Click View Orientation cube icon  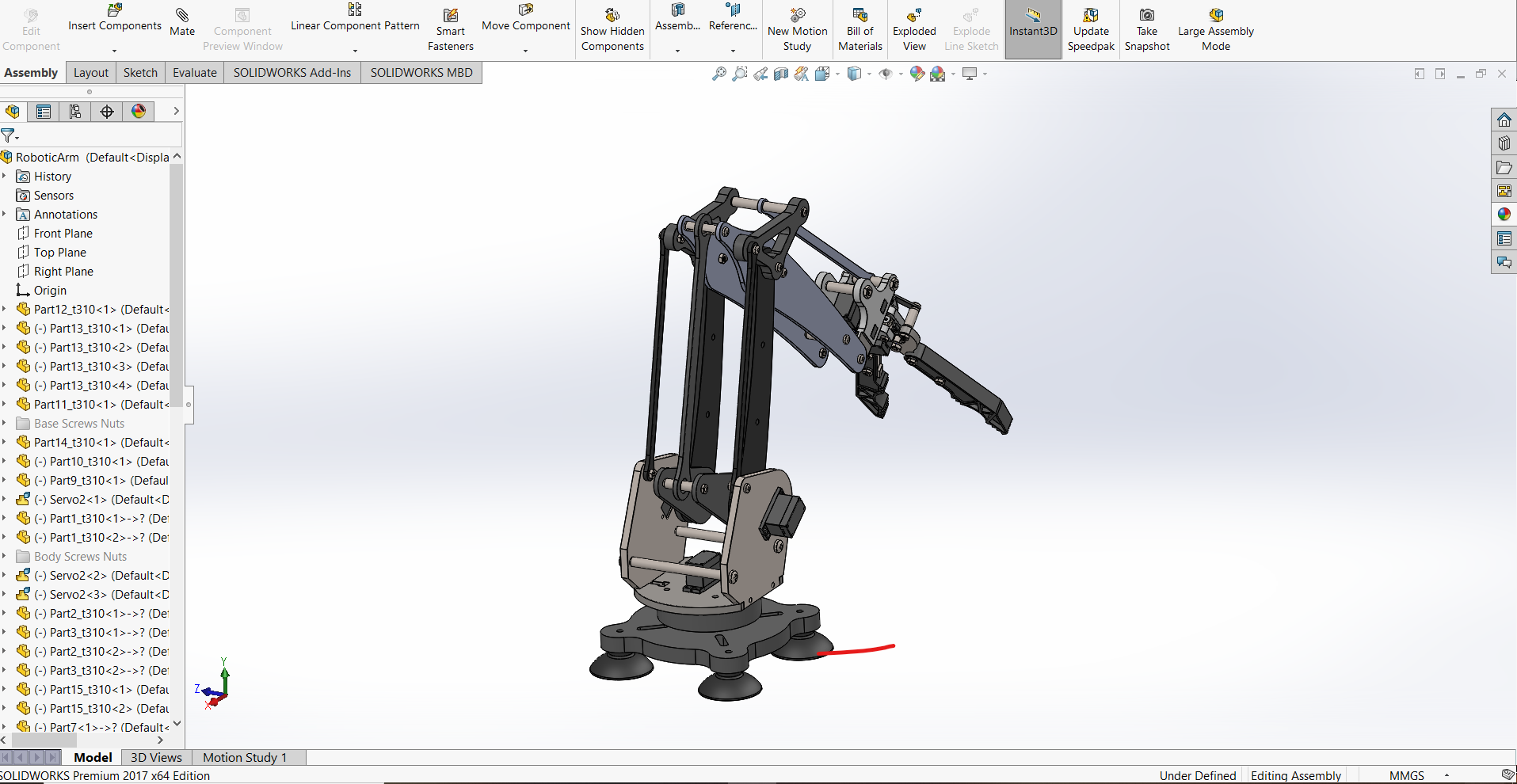point(822,74)
